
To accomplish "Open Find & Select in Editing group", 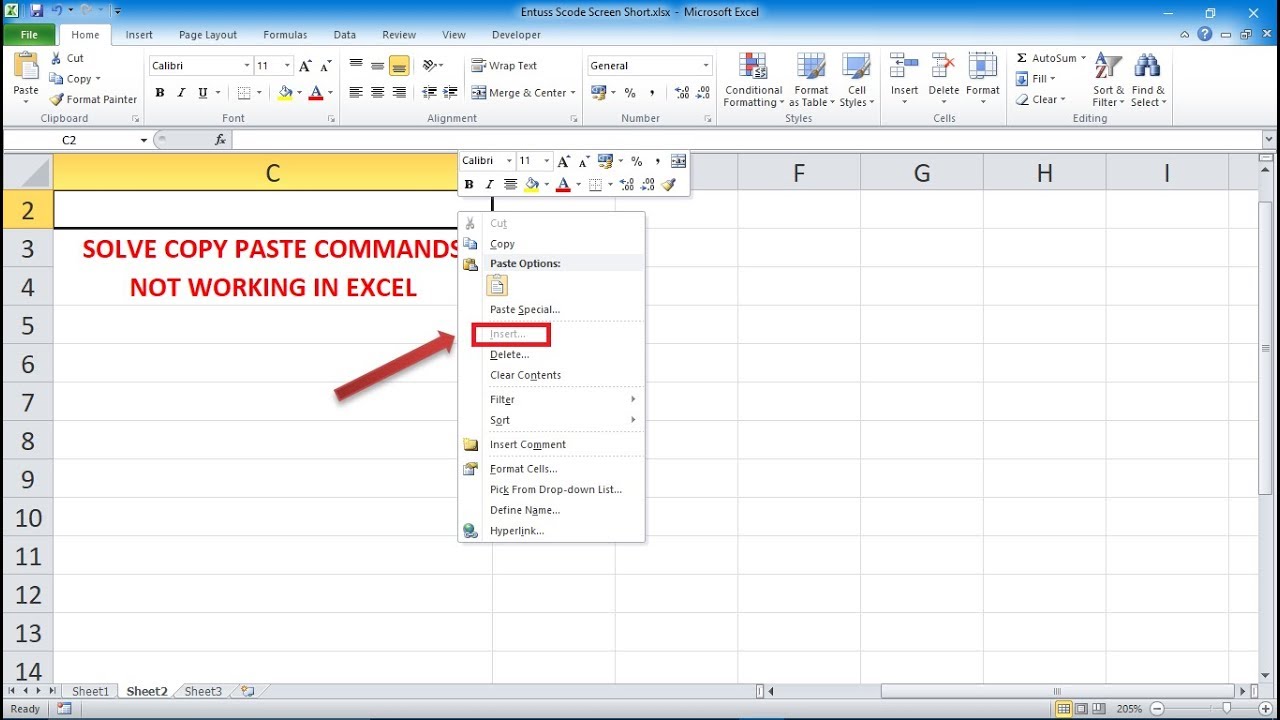I will point(1148,80).
